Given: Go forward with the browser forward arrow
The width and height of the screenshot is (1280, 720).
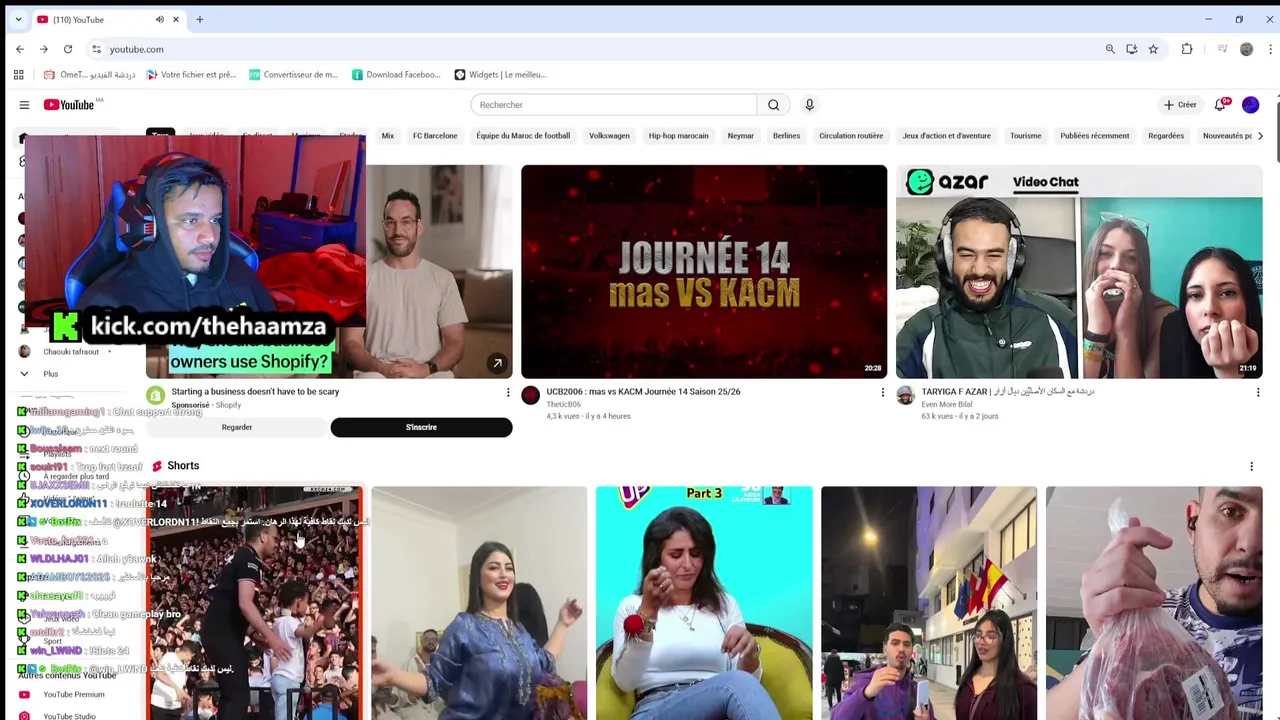Looking at the screenshot, I should [x=44, y=49].
